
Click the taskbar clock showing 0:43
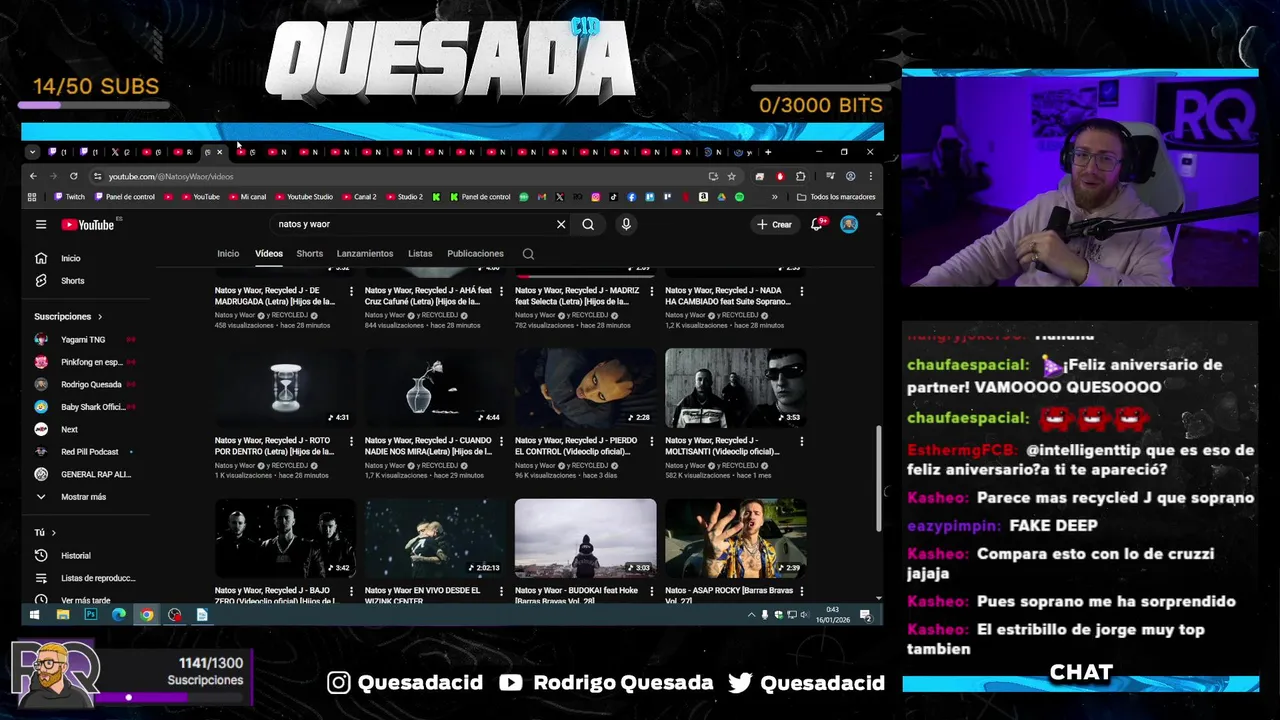(832, 615)
